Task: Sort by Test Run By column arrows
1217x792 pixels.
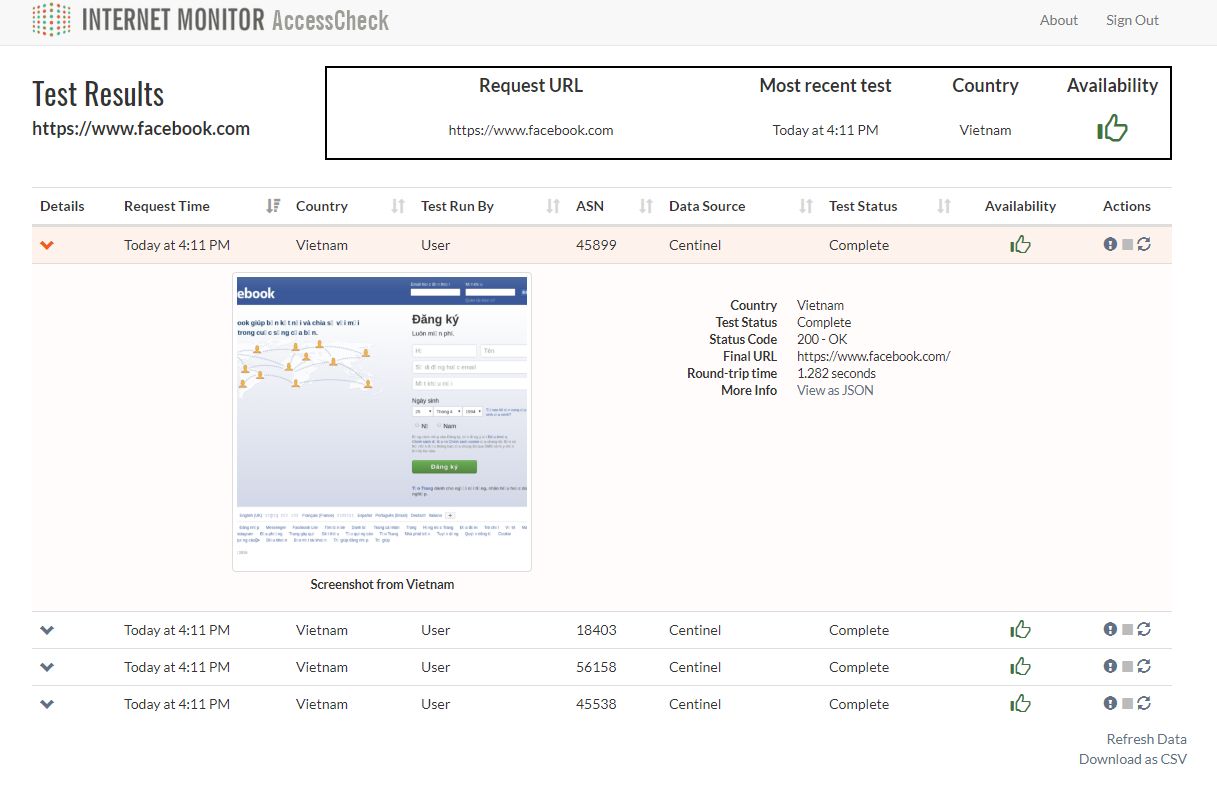Action: click(x=553, y=206)
